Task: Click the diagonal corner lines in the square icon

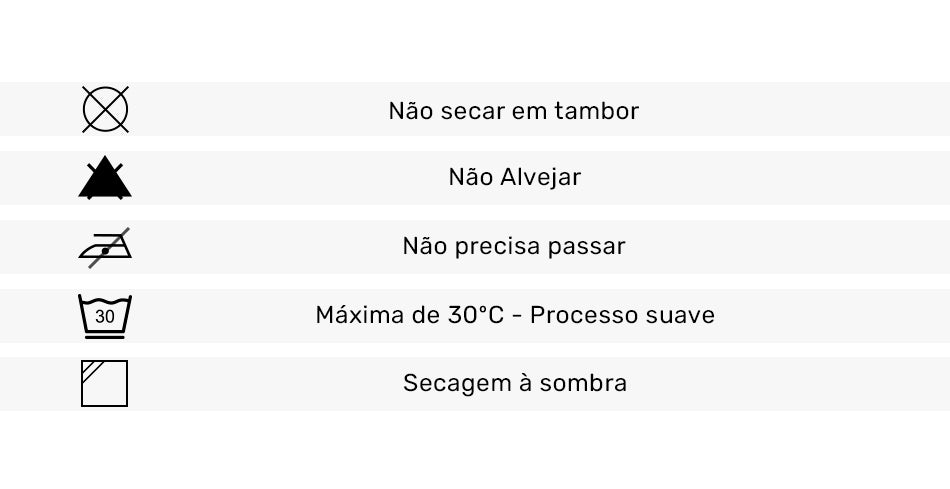Action: pos(91,369)
